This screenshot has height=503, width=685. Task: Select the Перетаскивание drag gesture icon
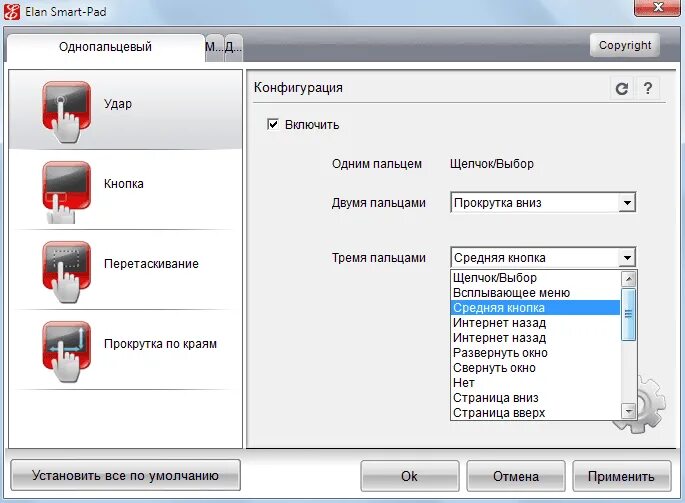pos(66,272)
